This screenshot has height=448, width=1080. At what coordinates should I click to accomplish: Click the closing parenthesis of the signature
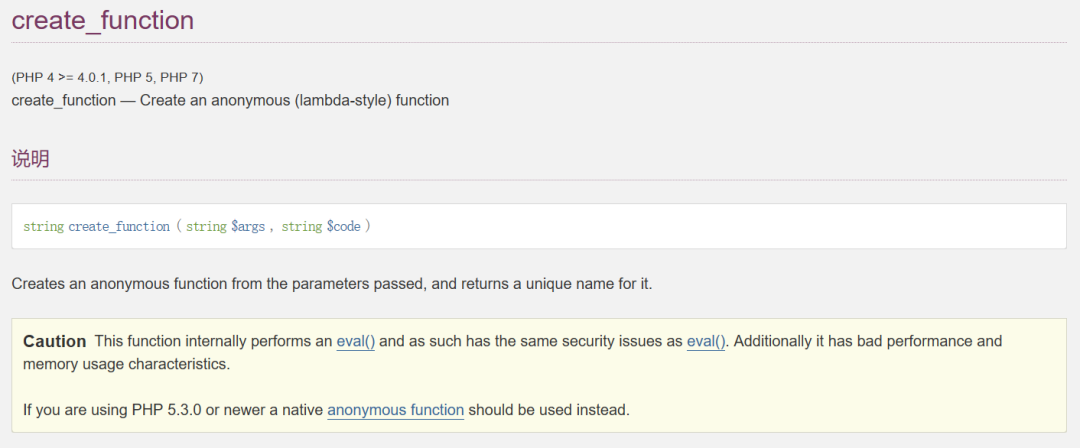click(368, 227)
